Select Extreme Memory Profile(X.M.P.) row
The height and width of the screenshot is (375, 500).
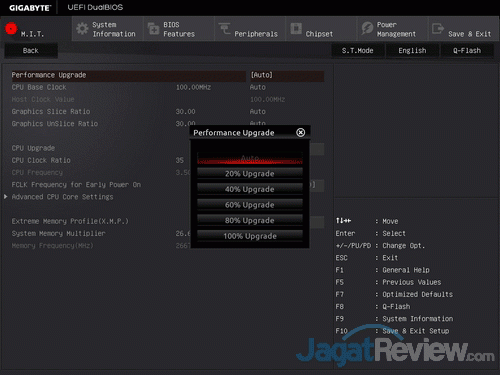pyautogui.click(x=70, y=221)
